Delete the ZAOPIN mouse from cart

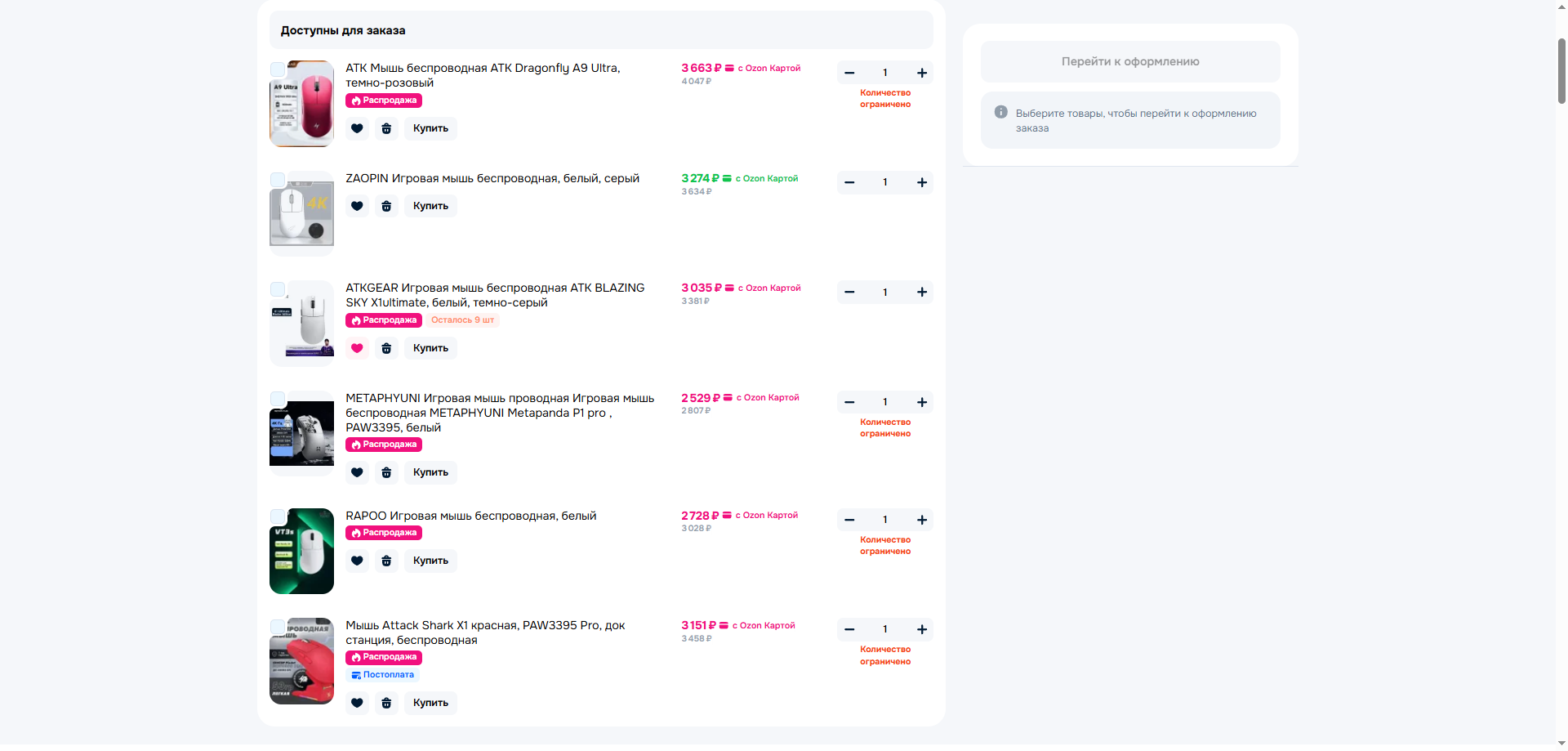click(386, 206)
